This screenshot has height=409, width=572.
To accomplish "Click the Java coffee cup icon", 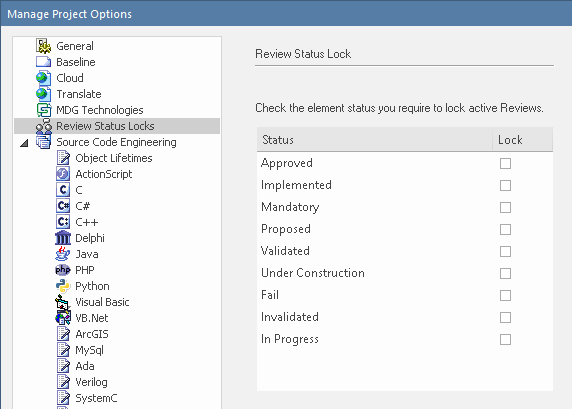I will [x=63, y=254].
